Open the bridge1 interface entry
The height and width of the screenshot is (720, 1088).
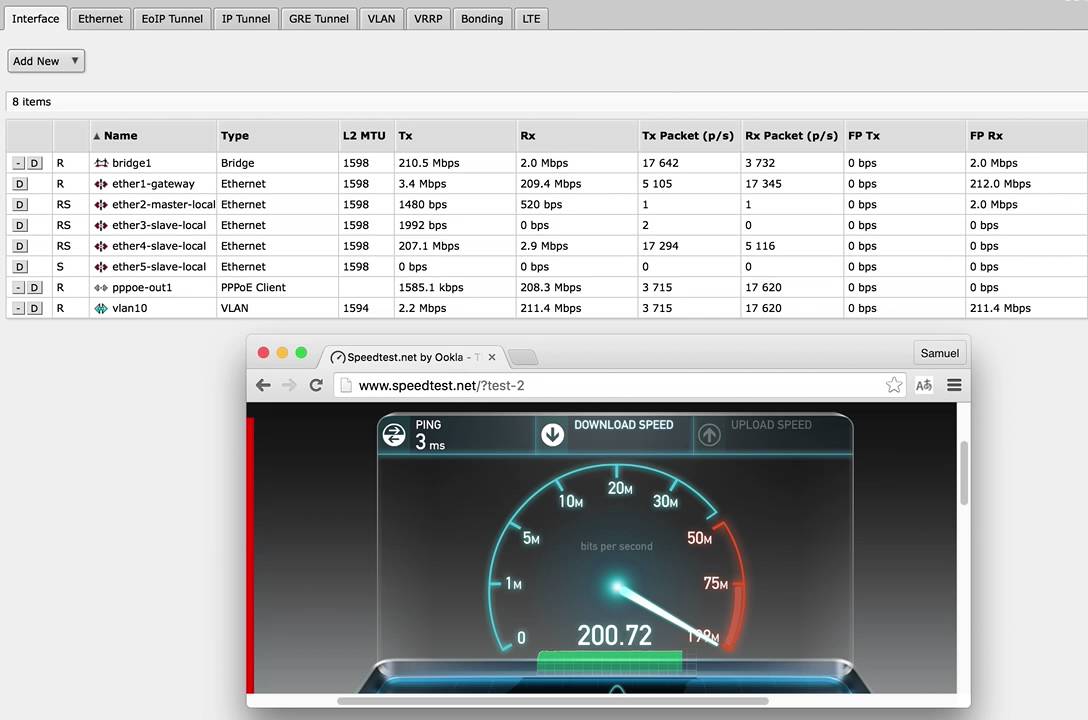[x=131, y=163]
